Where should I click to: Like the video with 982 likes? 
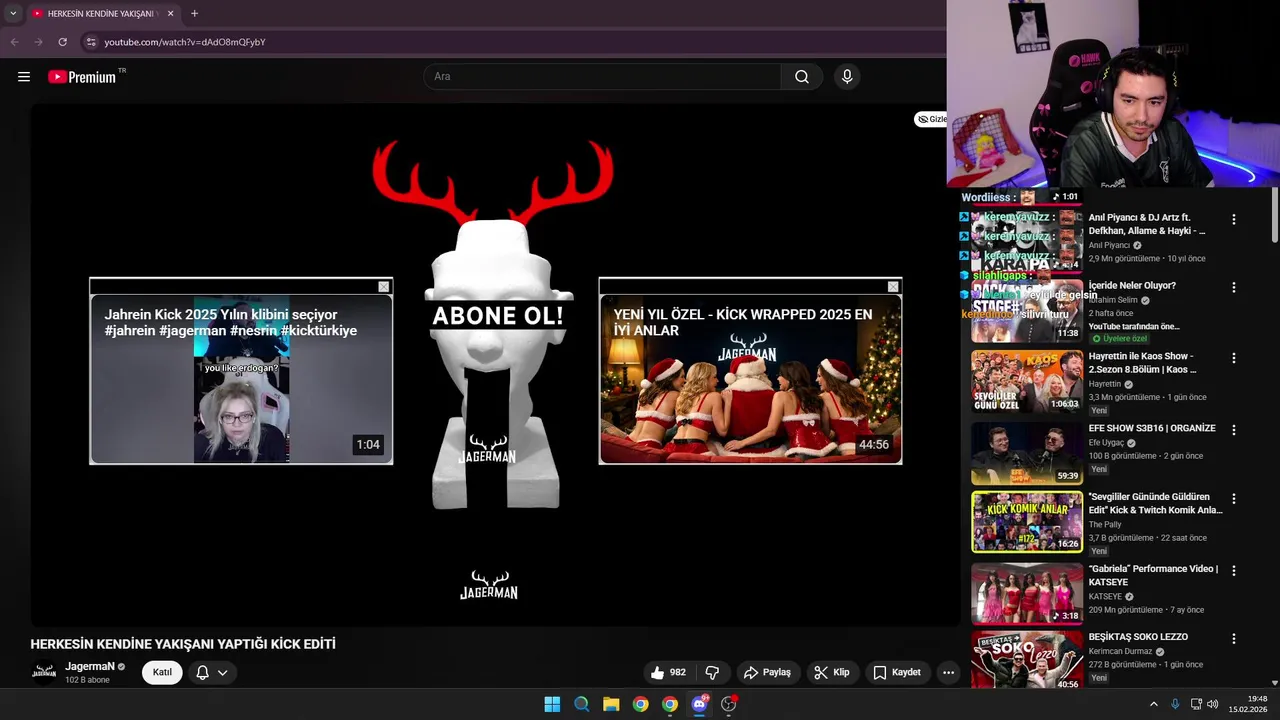pyautogui.click(x=669, y=672)
